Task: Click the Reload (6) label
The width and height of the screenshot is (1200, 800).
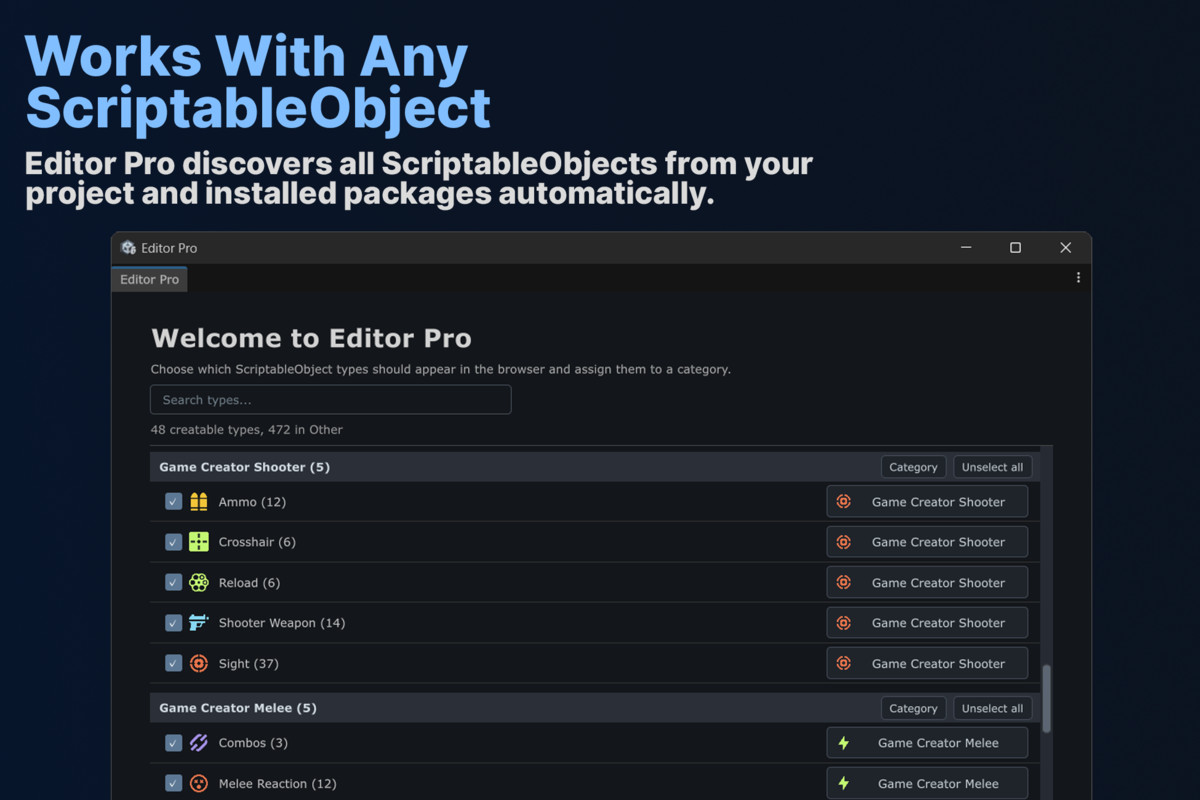Action: pyautogui.click(x=249, y=583)
